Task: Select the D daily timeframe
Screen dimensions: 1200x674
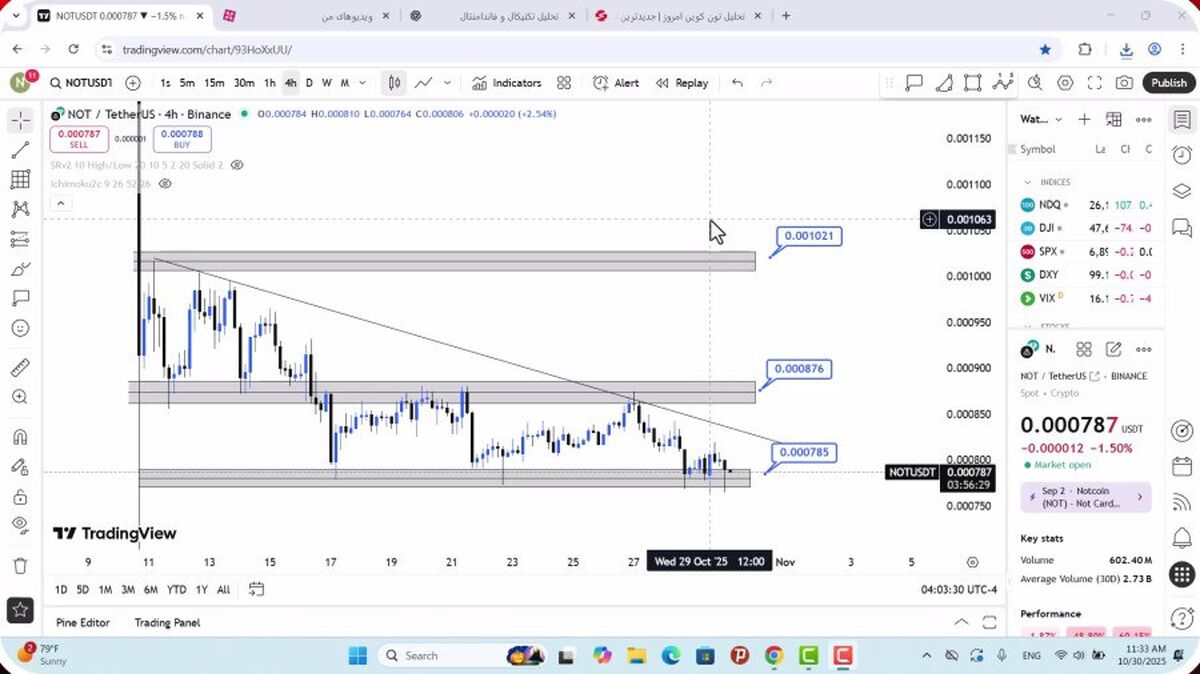Action: (x=309, y=83)
